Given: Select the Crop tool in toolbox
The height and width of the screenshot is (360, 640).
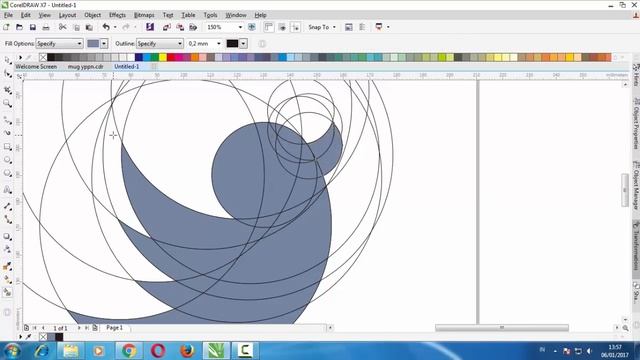Looking at the screenshot, I should [x=7, y=90].
